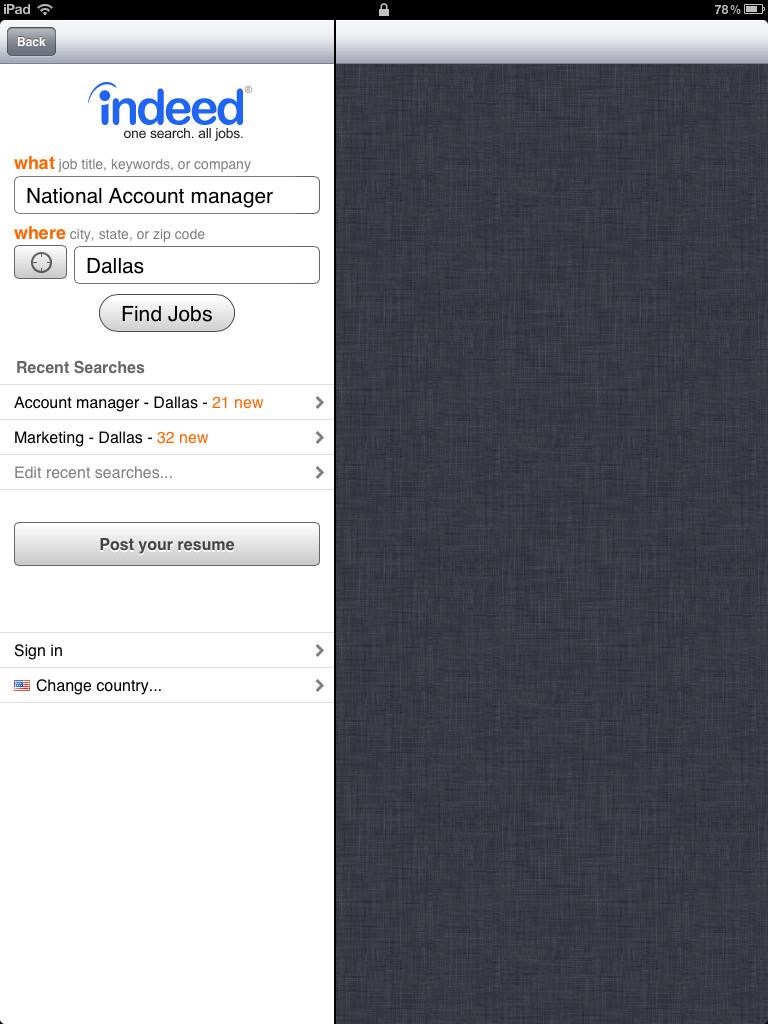Focus the location field containing Dallas
Image resolution: width=768 pixels, height=1024 pixels.
(197, 265)
